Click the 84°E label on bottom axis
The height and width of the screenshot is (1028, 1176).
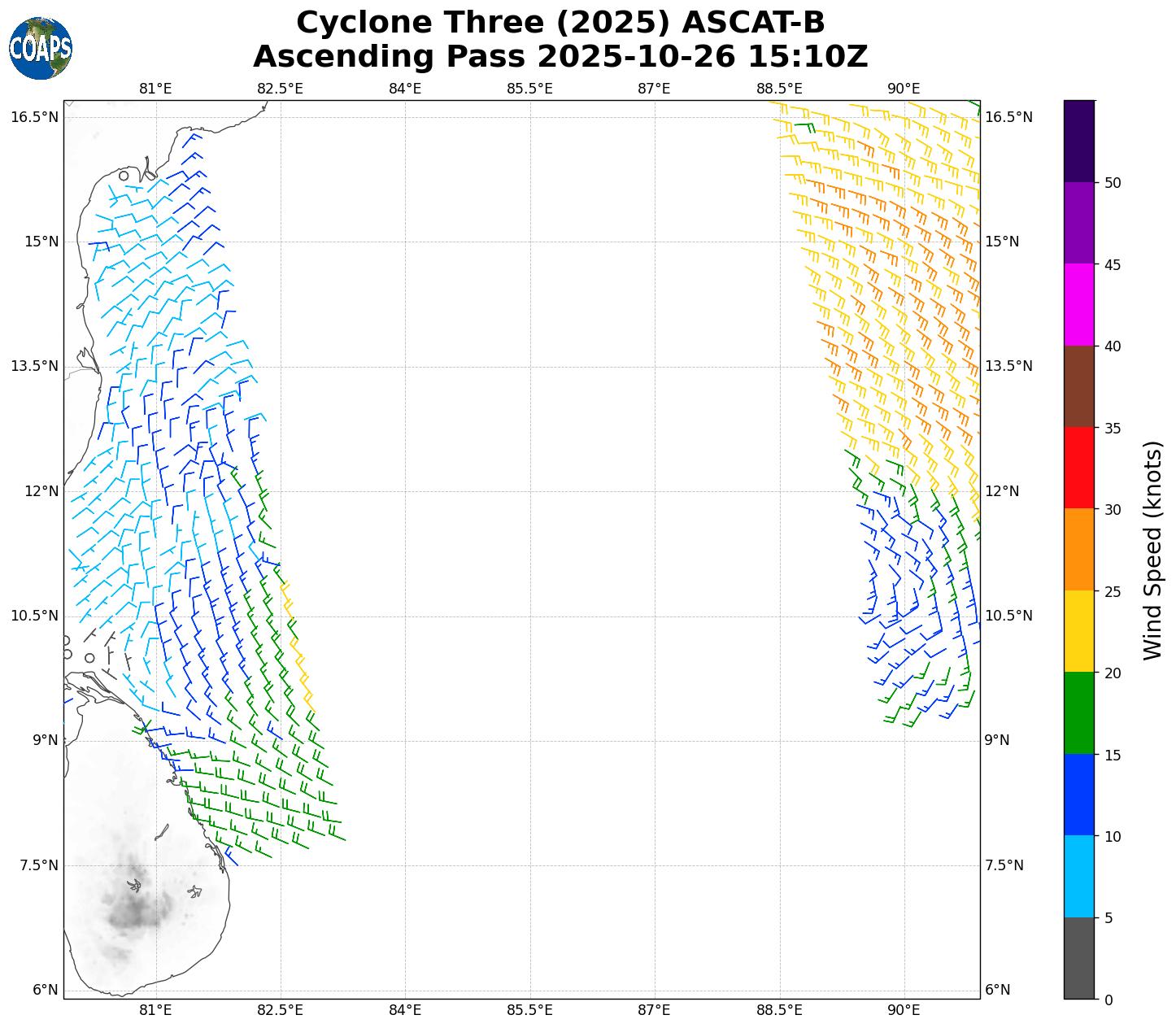coord(405,1010)
